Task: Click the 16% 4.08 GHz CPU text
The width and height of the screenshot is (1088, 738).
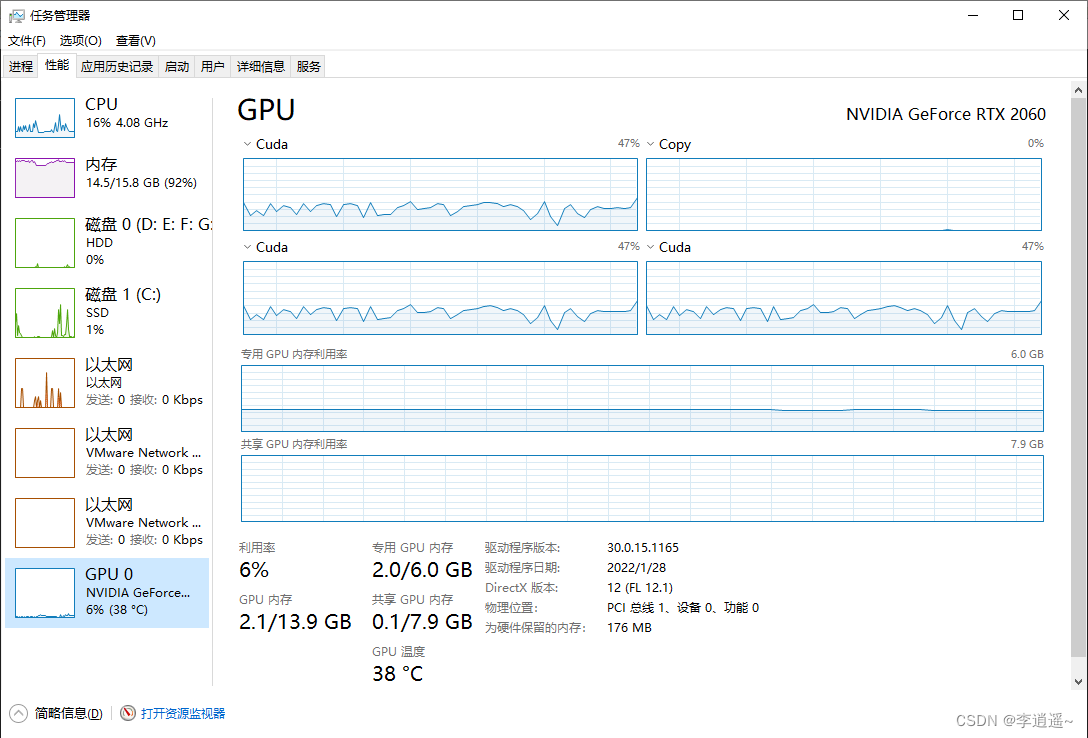Action: (x=127, y=123)
